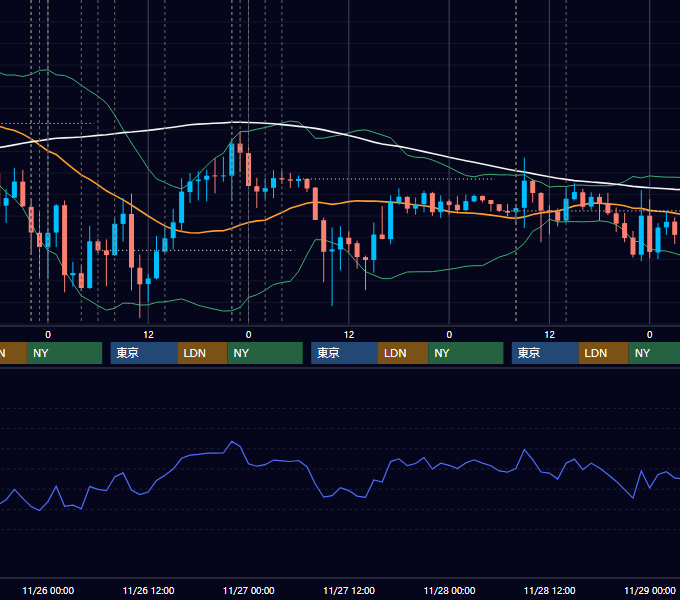Click the 11/27 00:00 date label

248,590
